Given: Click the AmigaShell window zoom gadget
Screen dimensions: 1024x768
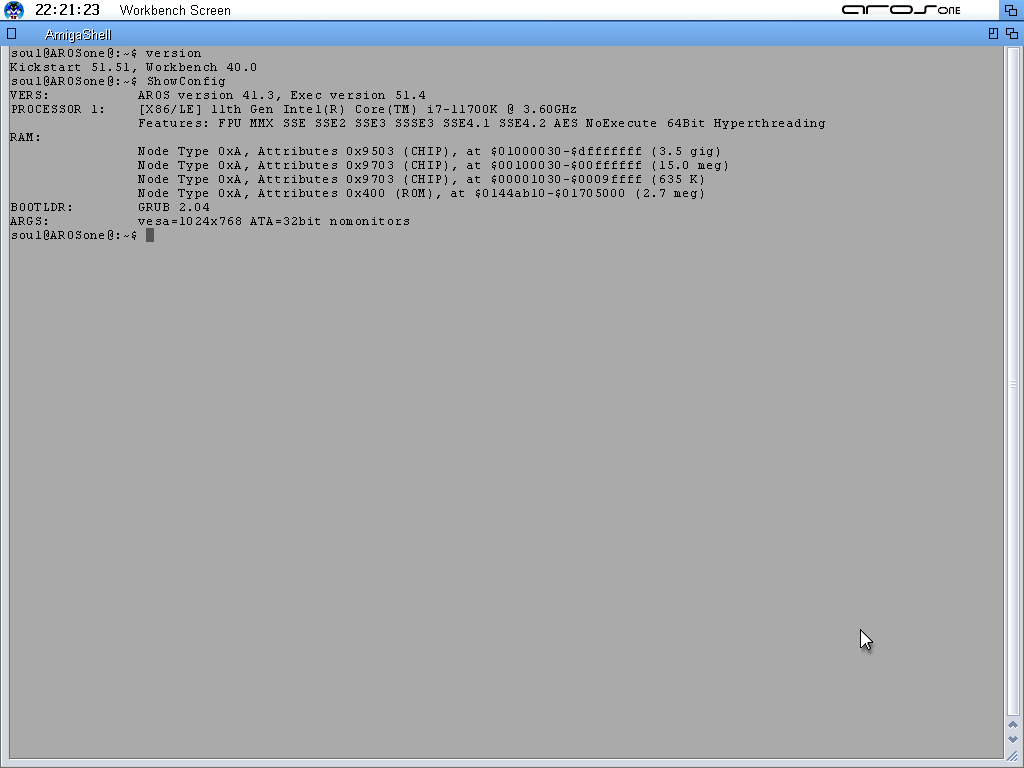Looking at the screenshot, I should [x=993, y=33].
